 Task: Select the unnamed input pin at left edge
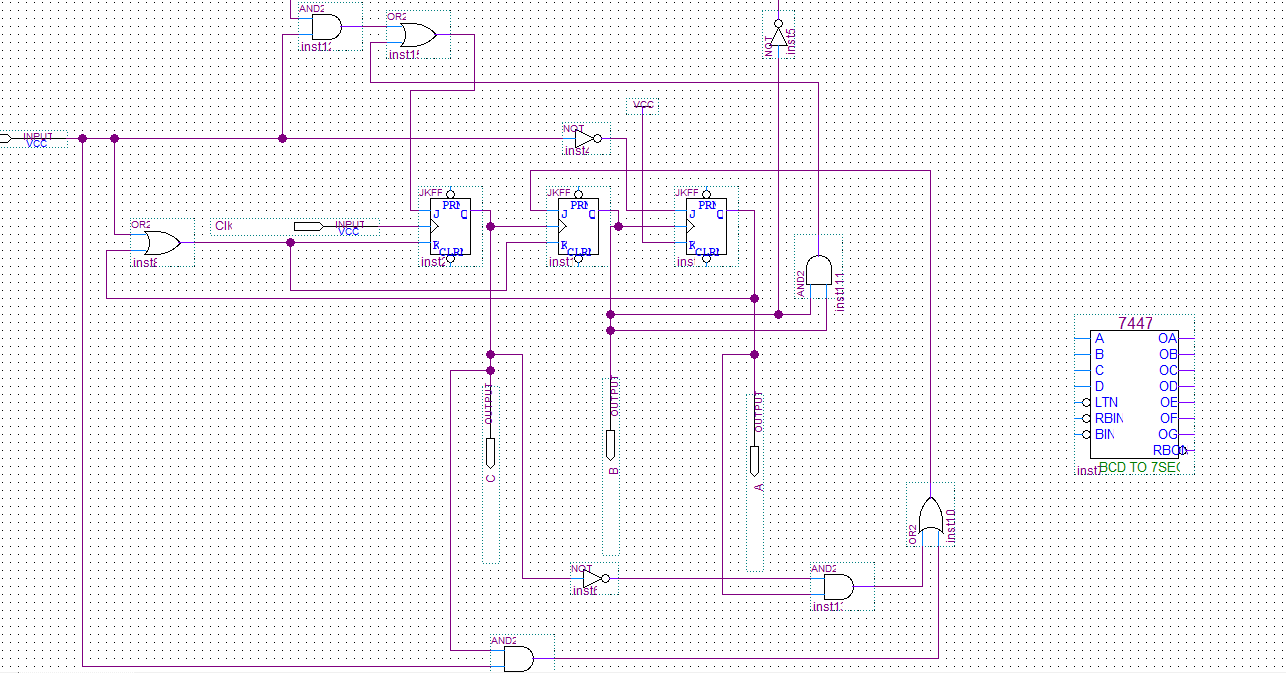coord(5,139)
